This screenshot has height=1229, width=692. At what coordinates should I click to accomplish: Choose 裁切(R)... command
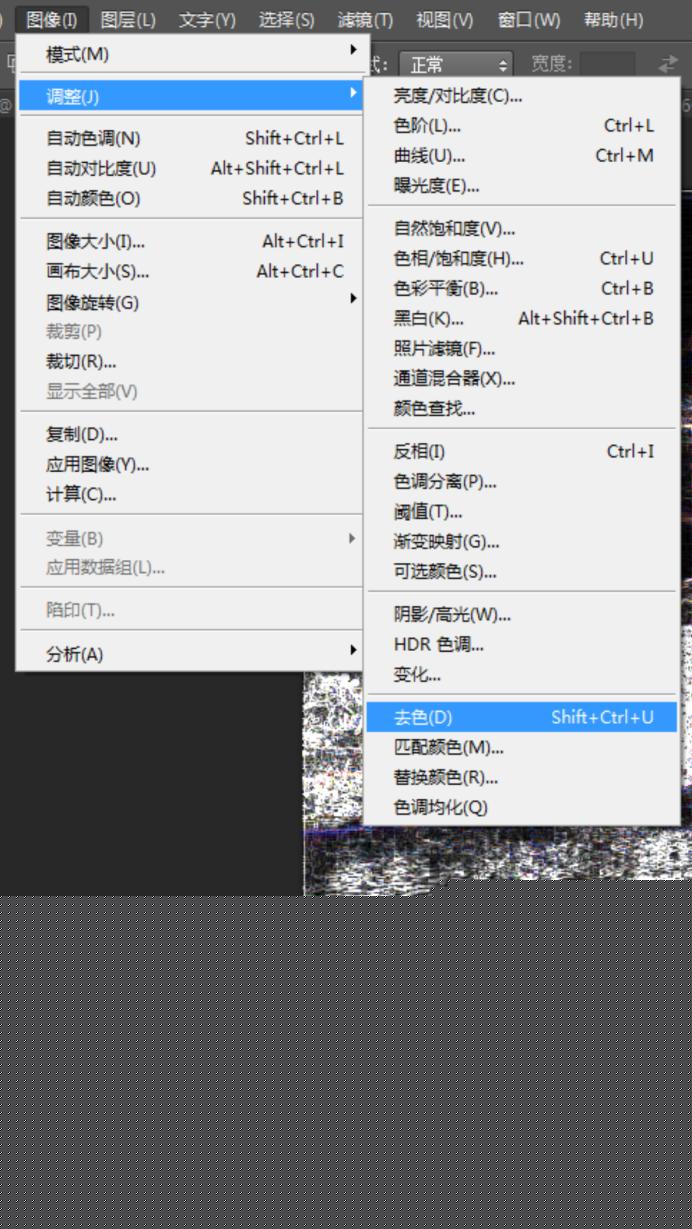(x=191, y=361)
